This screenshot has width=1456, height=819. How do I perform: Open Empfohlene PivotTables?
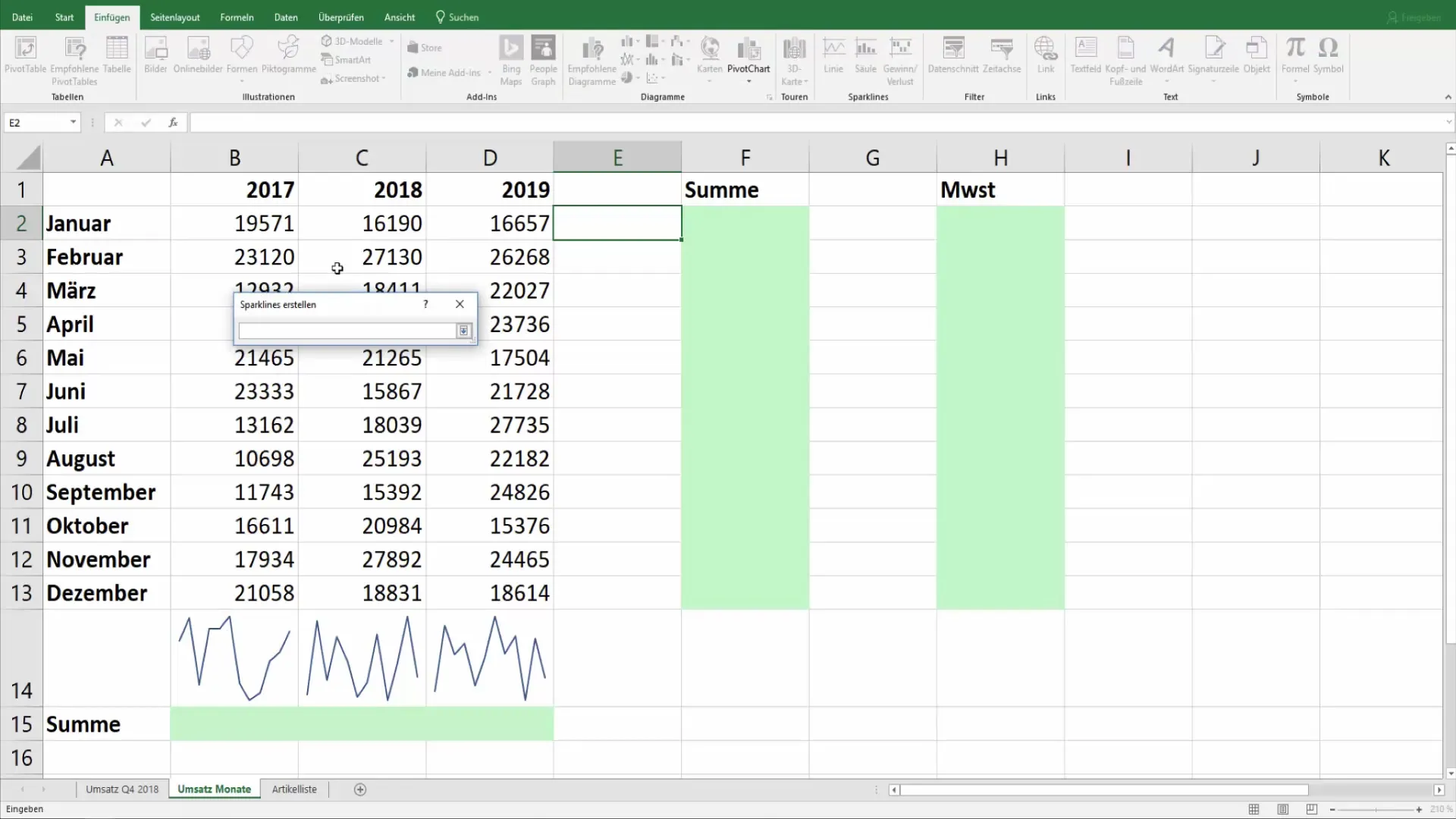tap(74, 61)
